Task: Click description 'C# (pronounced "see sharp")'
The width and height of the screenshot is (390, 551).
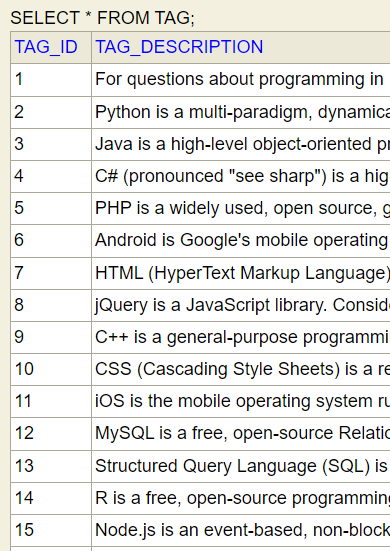Action: coord(242,176)
